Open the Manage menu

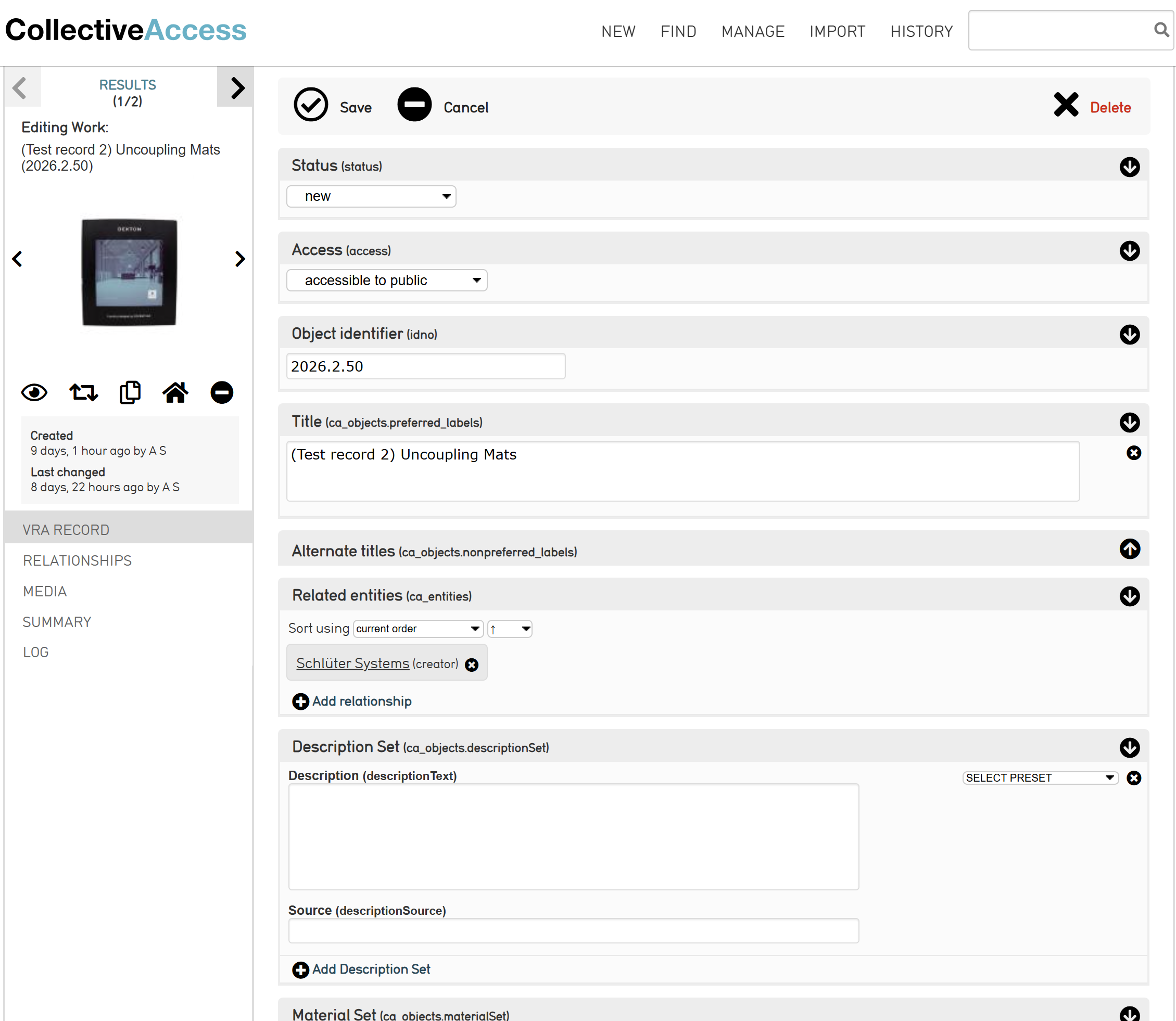tap(752, 31)
